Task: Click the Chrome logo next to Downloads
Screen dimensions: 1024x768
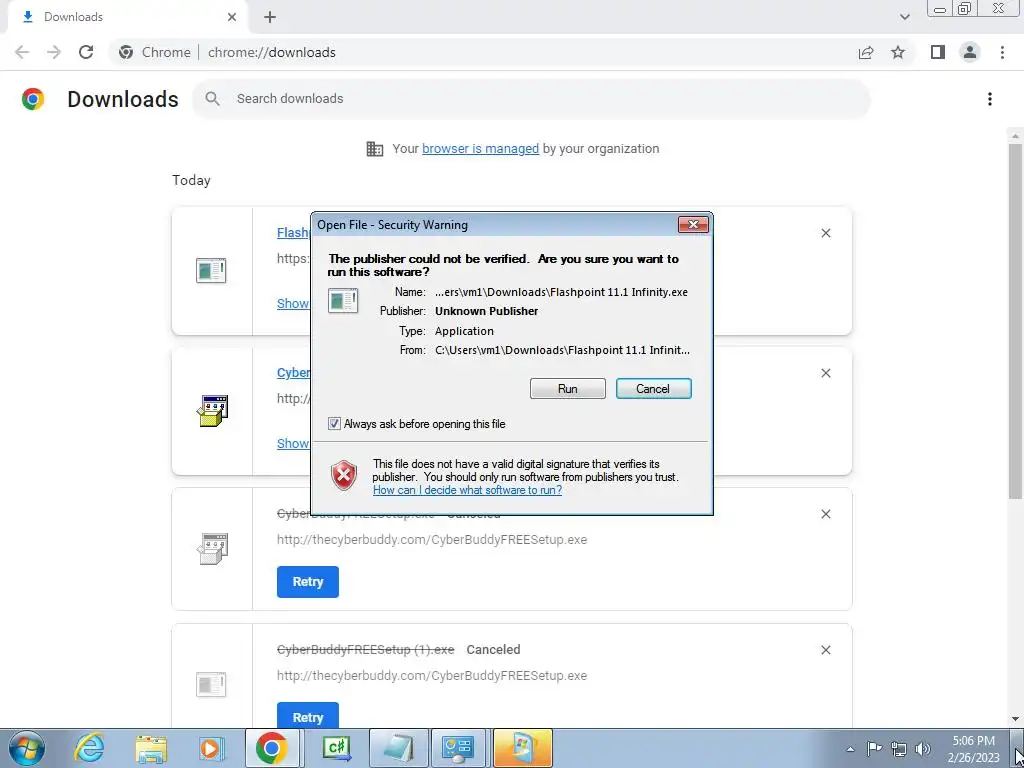Action: tap(33, 99)
